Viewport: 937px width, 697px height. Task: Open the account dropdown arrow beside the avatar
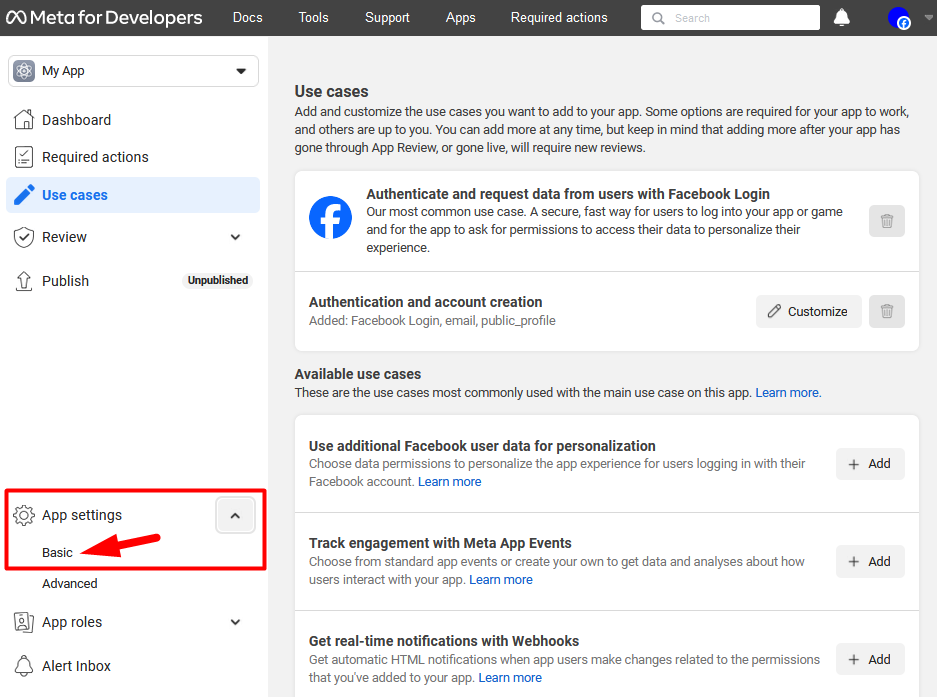pos(928,18)
